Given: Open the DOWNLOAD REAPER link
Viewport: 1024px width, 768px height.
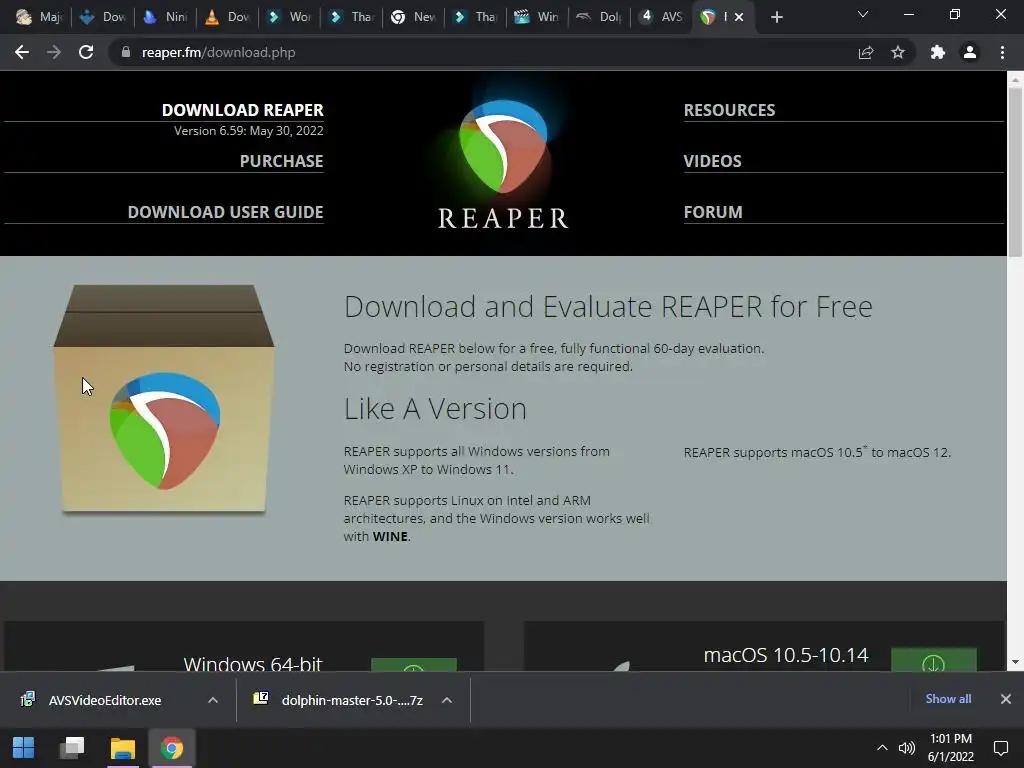Looking at the screenshot, I should pos(242,110).
